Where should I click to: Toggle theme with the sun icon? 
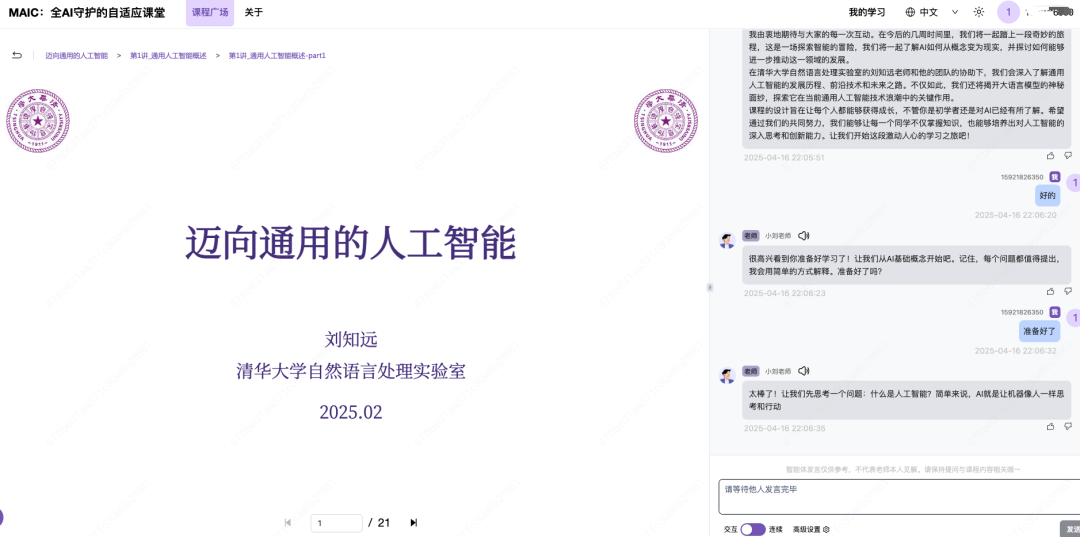(x=978, y=12)
